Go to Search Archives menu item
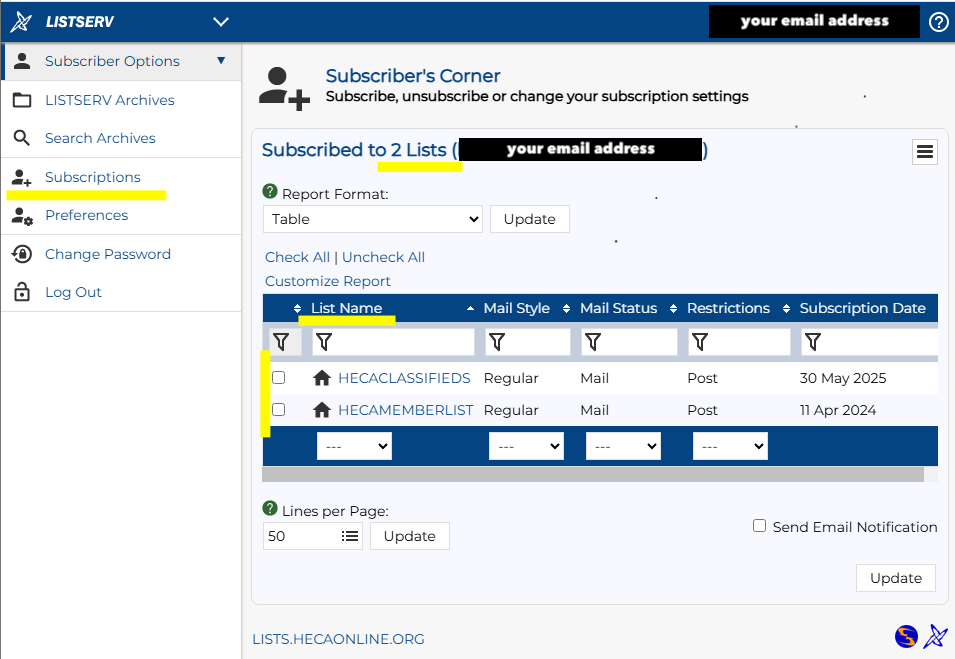Image resolution: width=955 pixels, height=659 pixels. (x=100, y=138)
